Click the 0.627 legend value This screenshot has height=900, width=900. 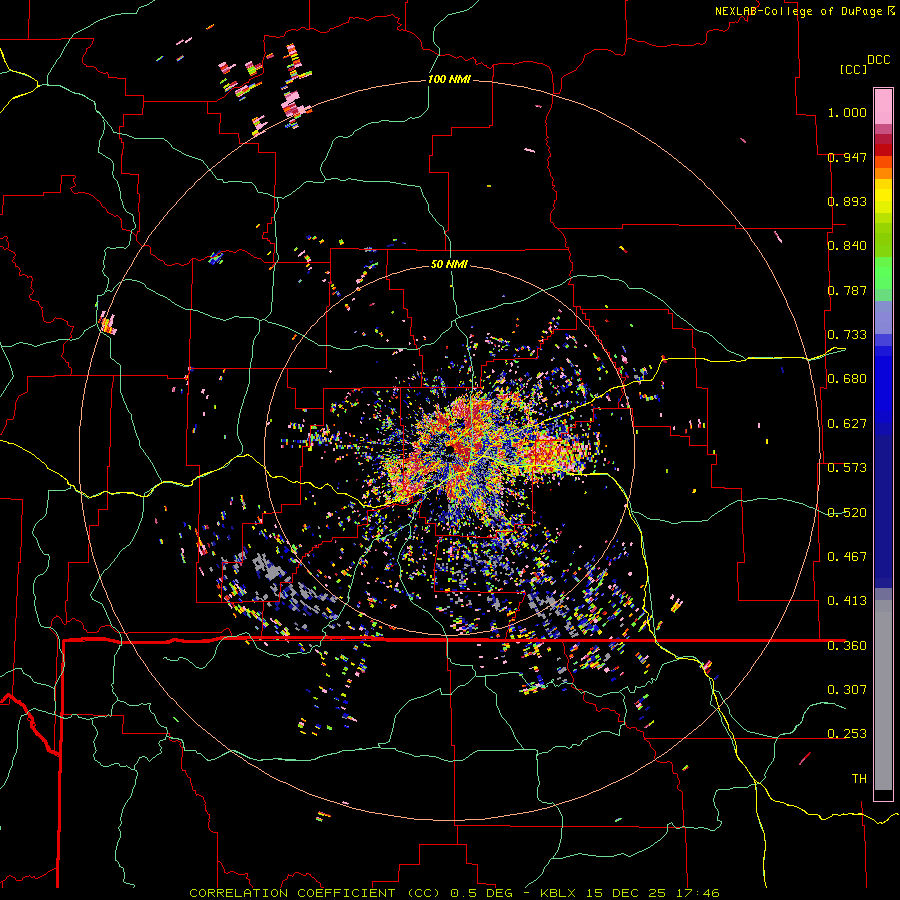[847, 424]
